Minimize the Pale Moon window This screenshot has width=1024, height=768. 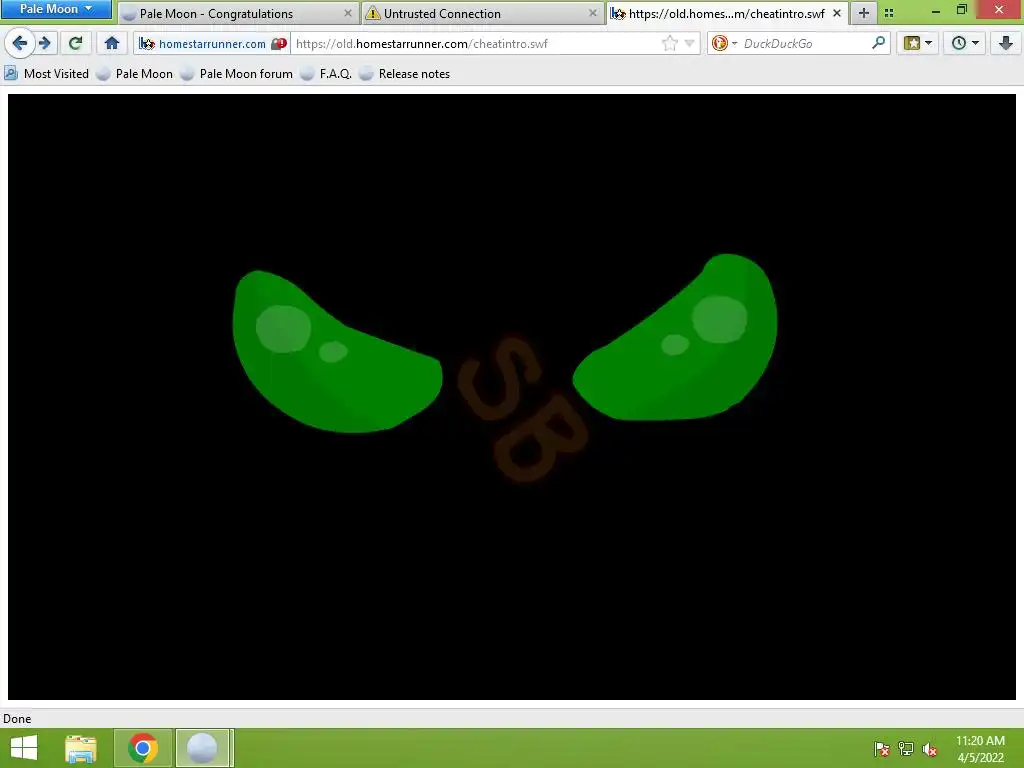pos(935,10)
